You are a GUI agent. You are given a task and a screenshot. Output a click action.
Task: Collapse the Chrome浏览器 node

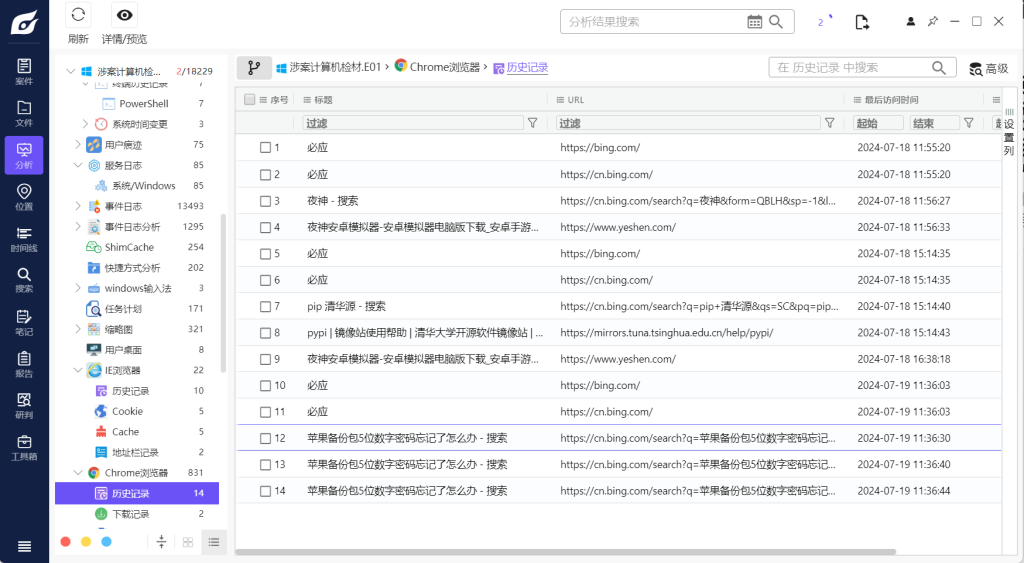[x=78, y=473]
